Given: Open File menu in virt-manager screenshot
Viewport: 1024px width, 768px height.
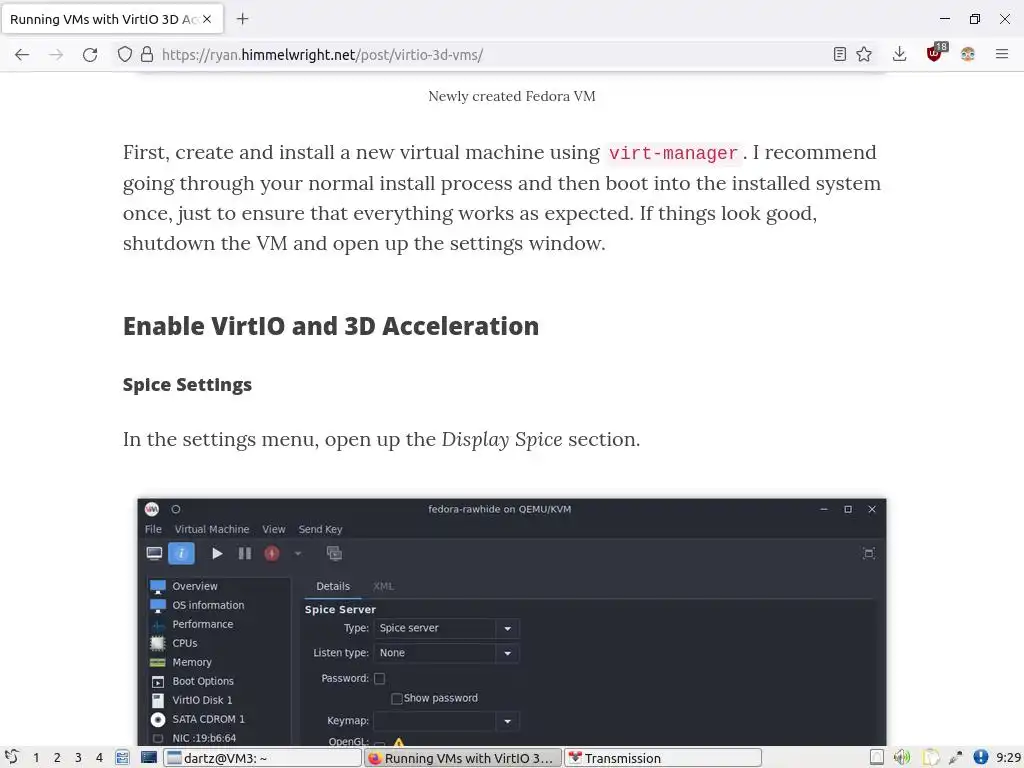Looking at the screenshot, I should (153, 529).
